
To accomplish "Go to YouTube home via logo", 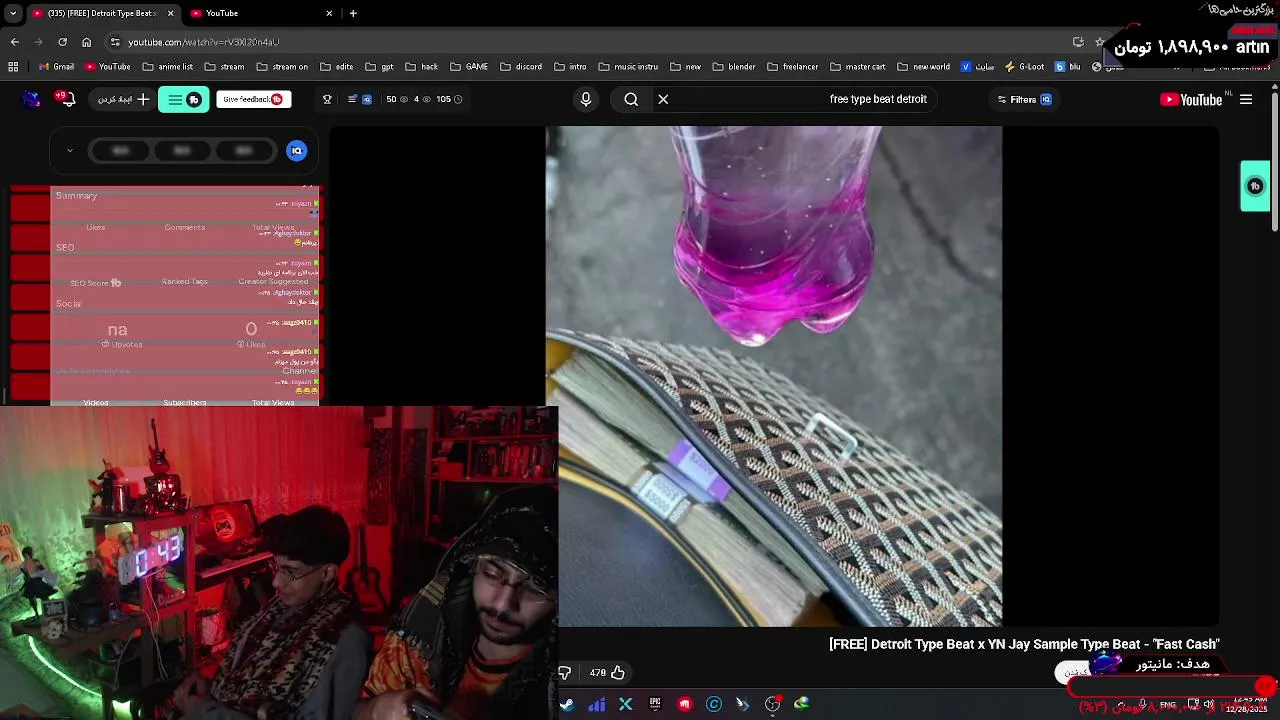I will point(1191,99).
